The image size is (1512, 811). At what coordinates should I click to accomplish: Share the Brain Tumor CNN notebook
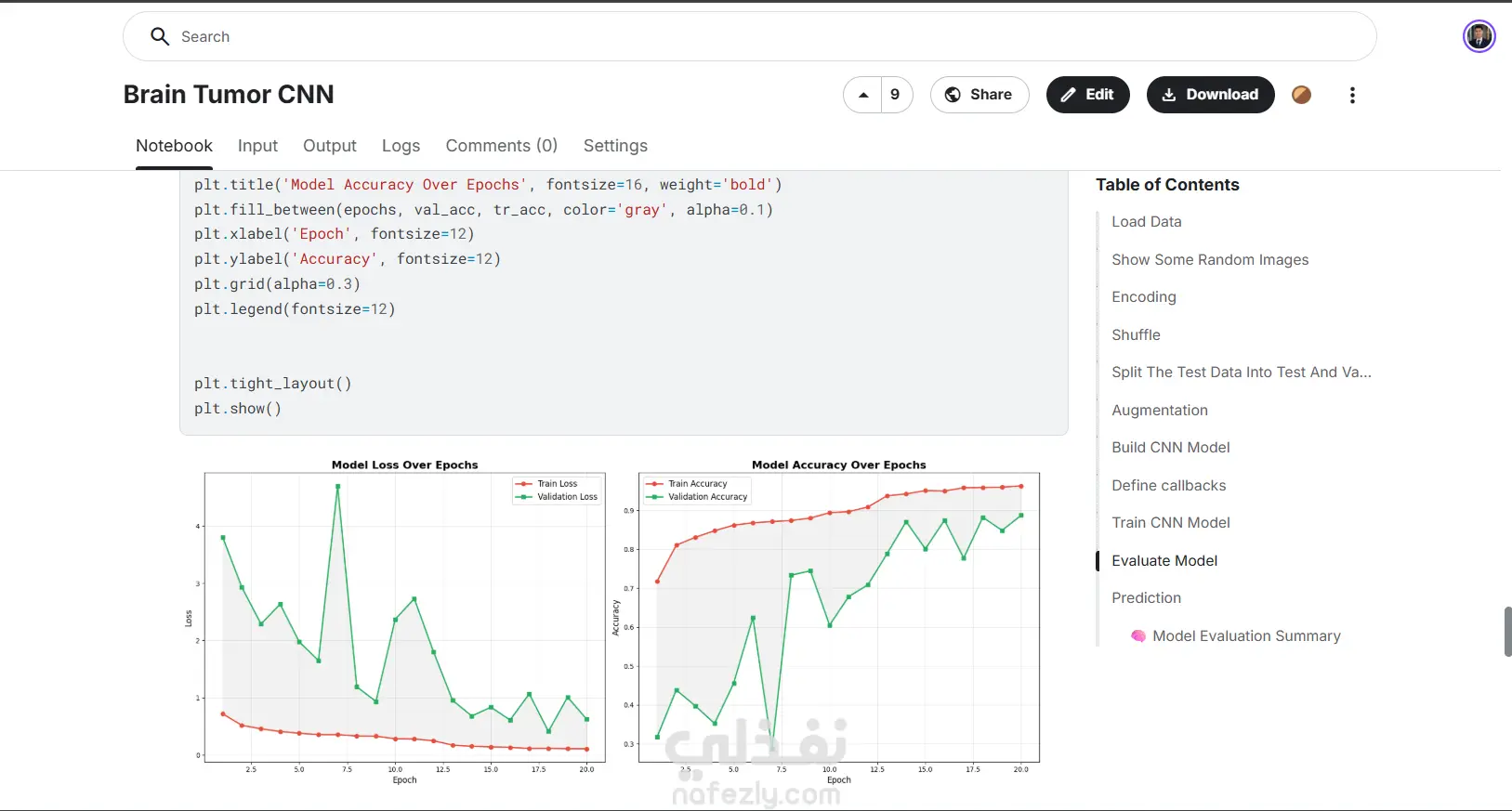pyautogui.click(x=980, y=95)
